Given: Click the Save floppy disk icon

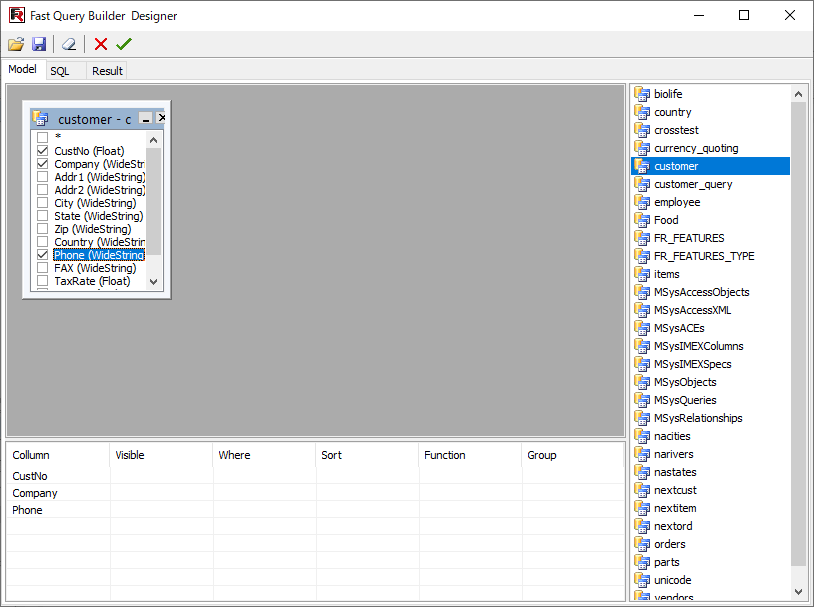Looking at the screenshot, I should (x=39, y=44).
